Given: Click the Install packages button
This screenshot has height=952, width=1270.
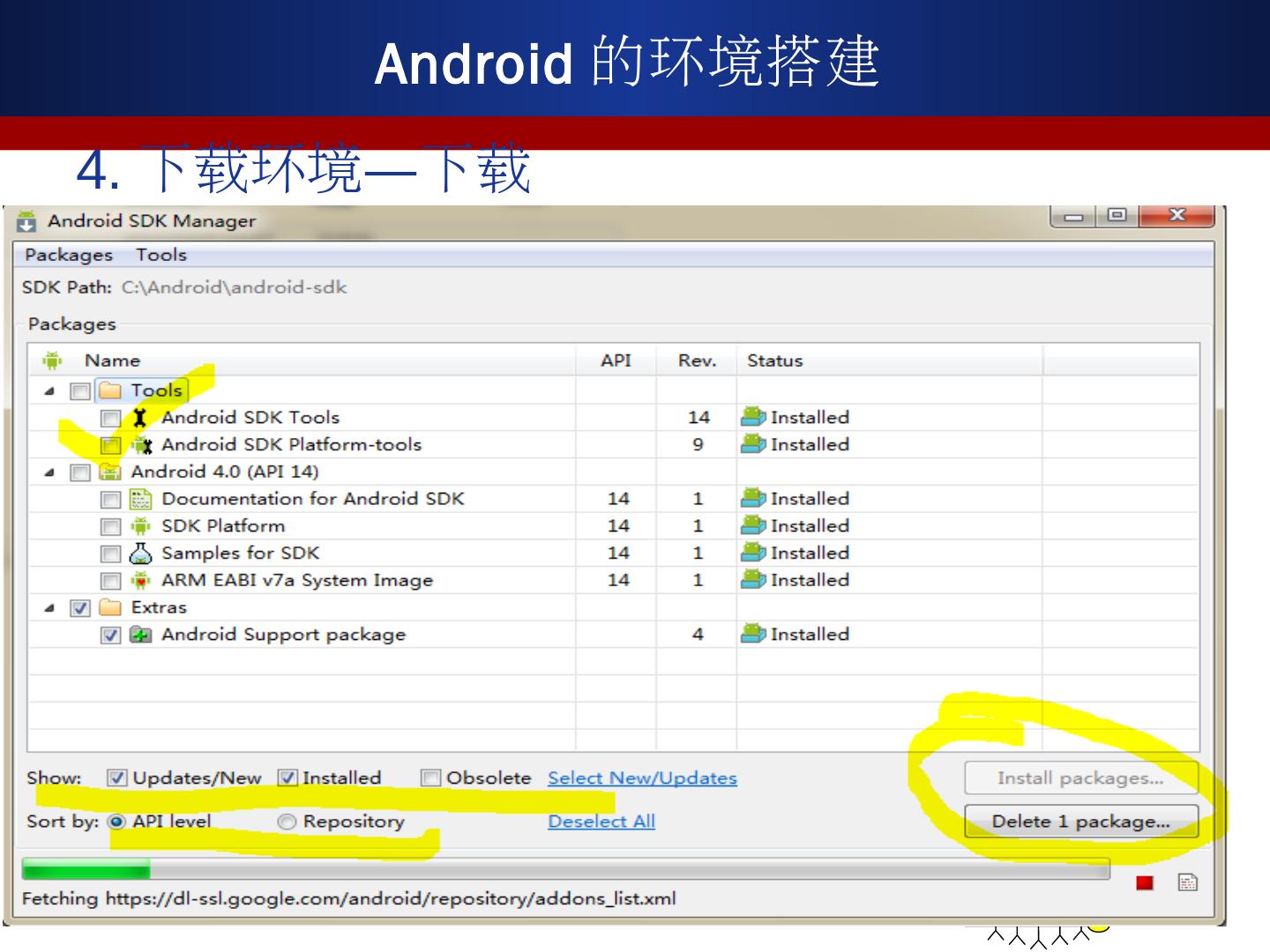Looking at the screenshot, I should [1080, 778].
